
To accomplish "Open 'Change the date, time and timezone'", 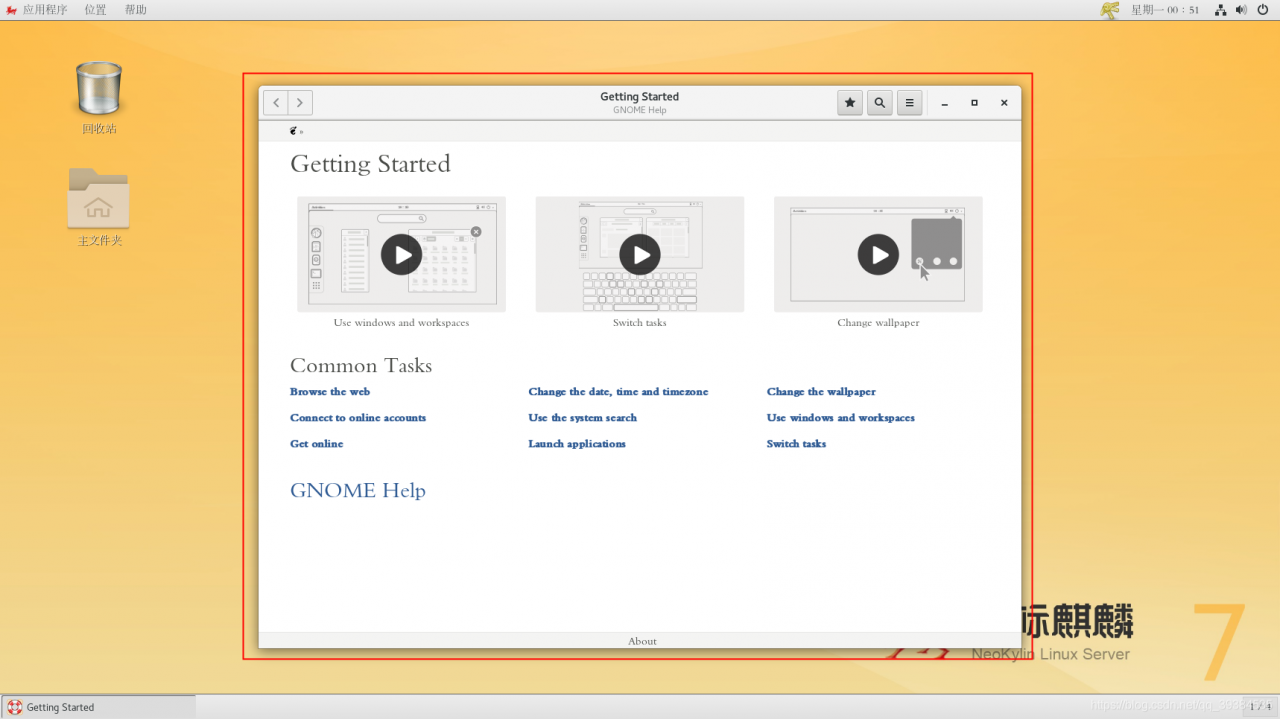I will point(618,392).
